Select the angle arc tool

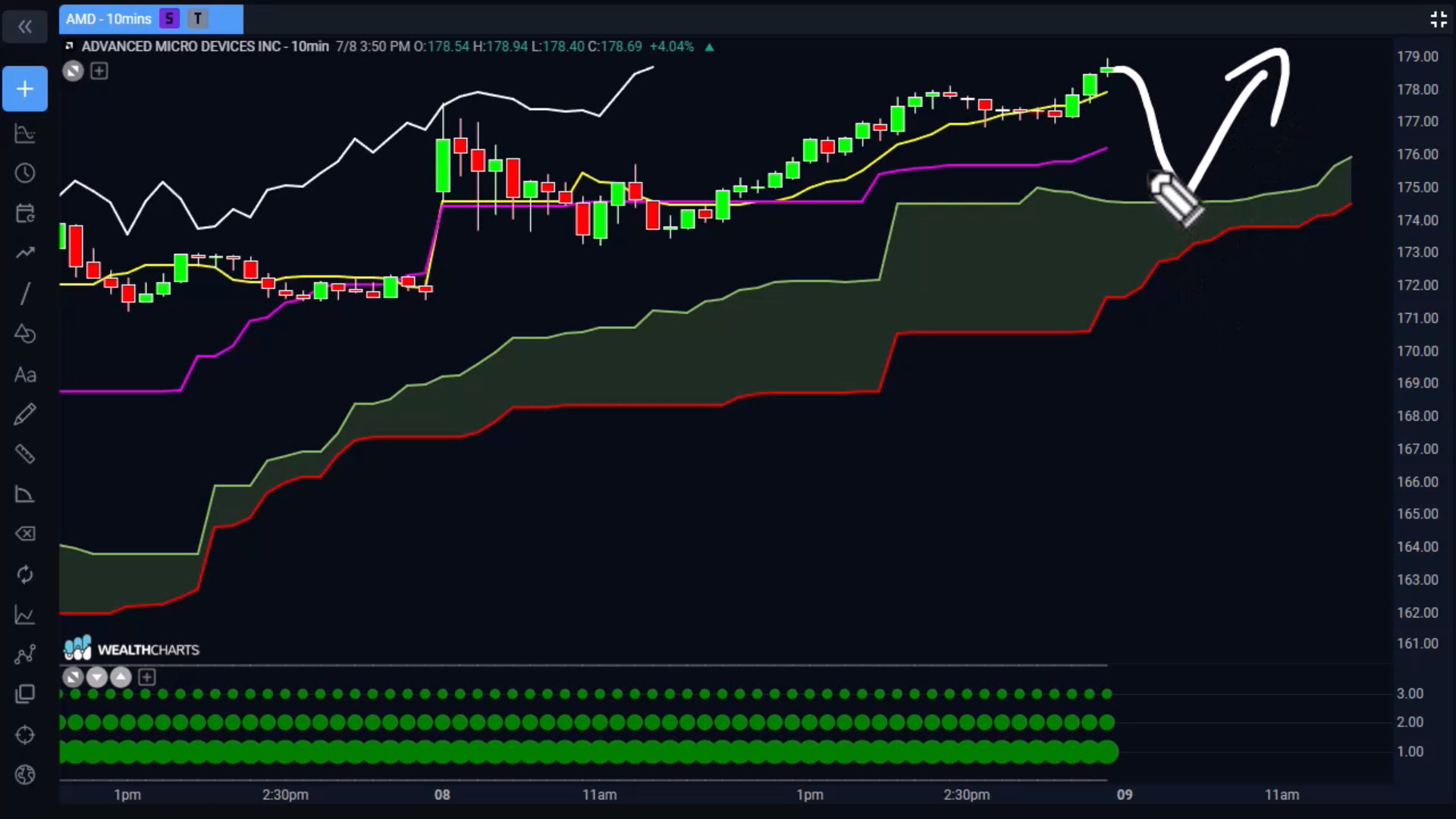point(25,494)
